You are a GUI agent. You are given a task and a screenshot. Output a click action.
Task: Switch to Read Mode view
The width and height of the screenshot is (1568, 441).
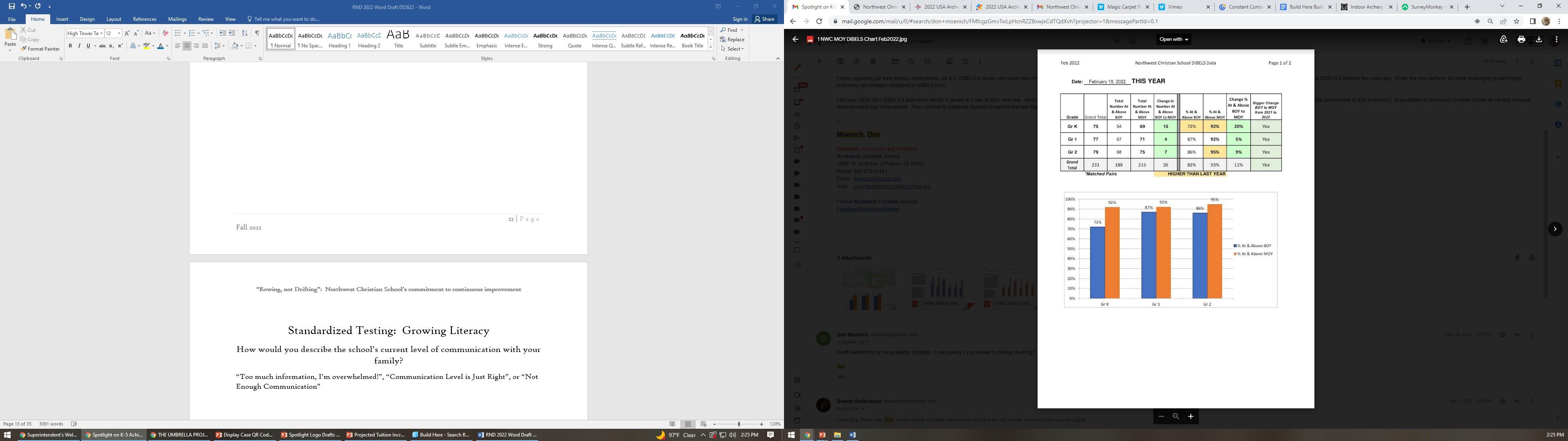click(673, 424)
